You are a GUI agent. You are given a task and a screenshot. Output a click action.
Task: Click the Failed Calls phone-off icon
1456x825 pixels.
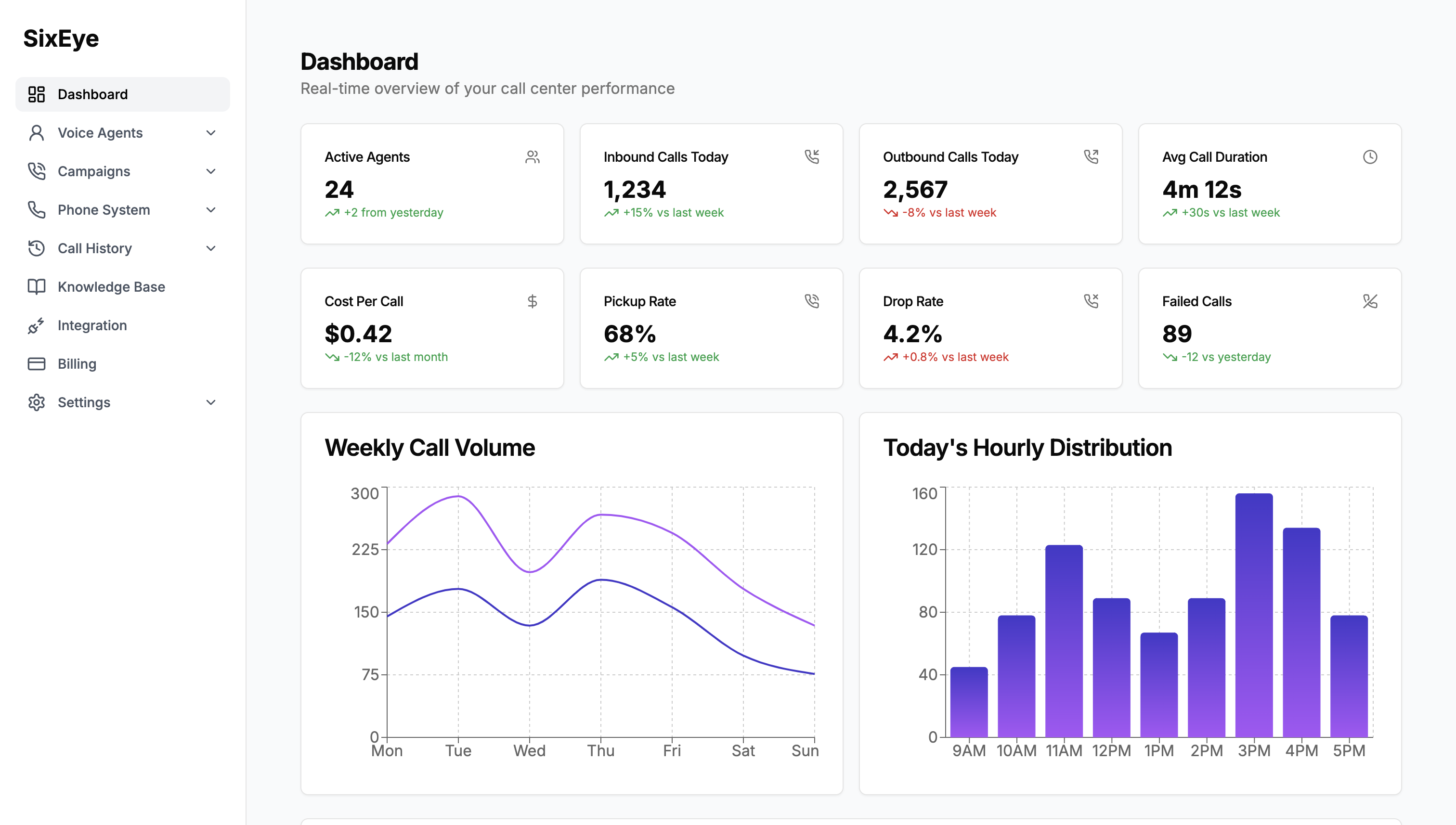pyautogui.click(x=1370, y=301)
